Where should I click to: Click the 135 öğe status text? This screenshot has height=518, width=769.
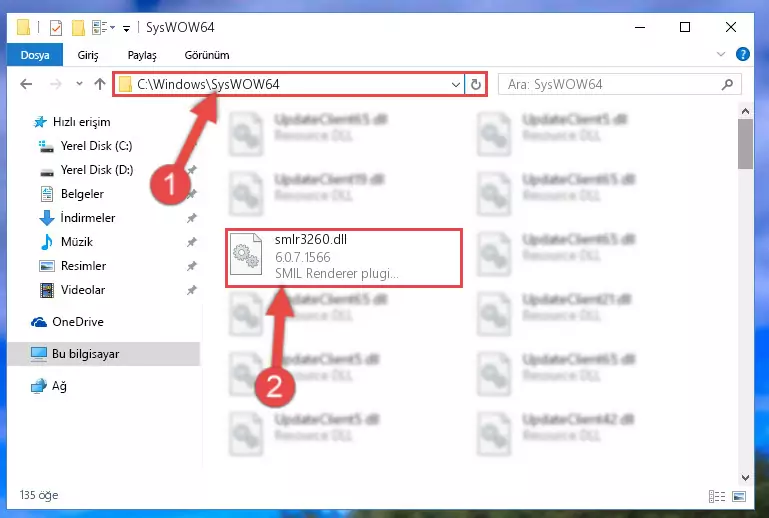39,495
